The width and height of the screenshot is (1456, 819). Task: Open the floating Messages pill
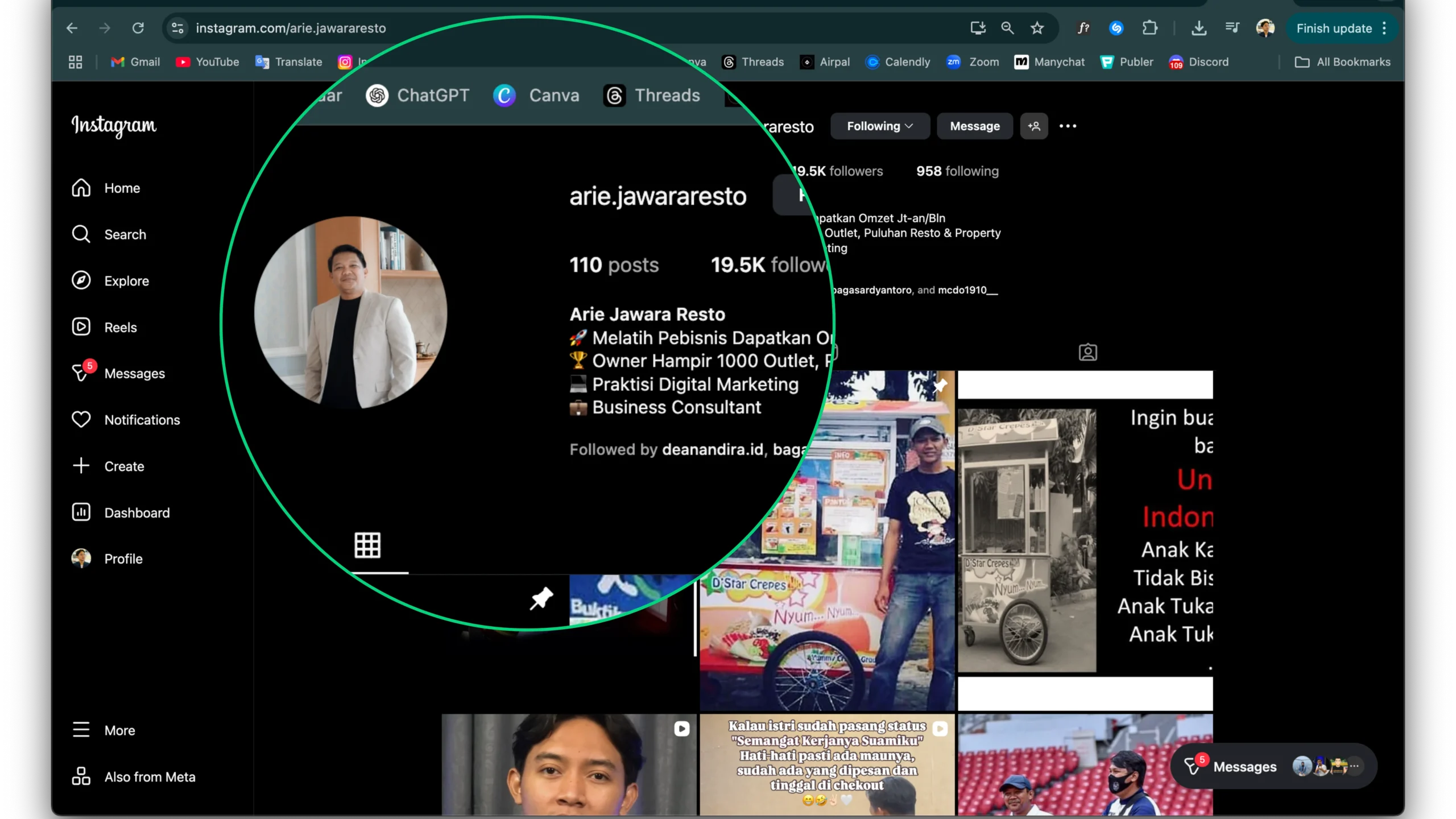tap(1273, 767)
